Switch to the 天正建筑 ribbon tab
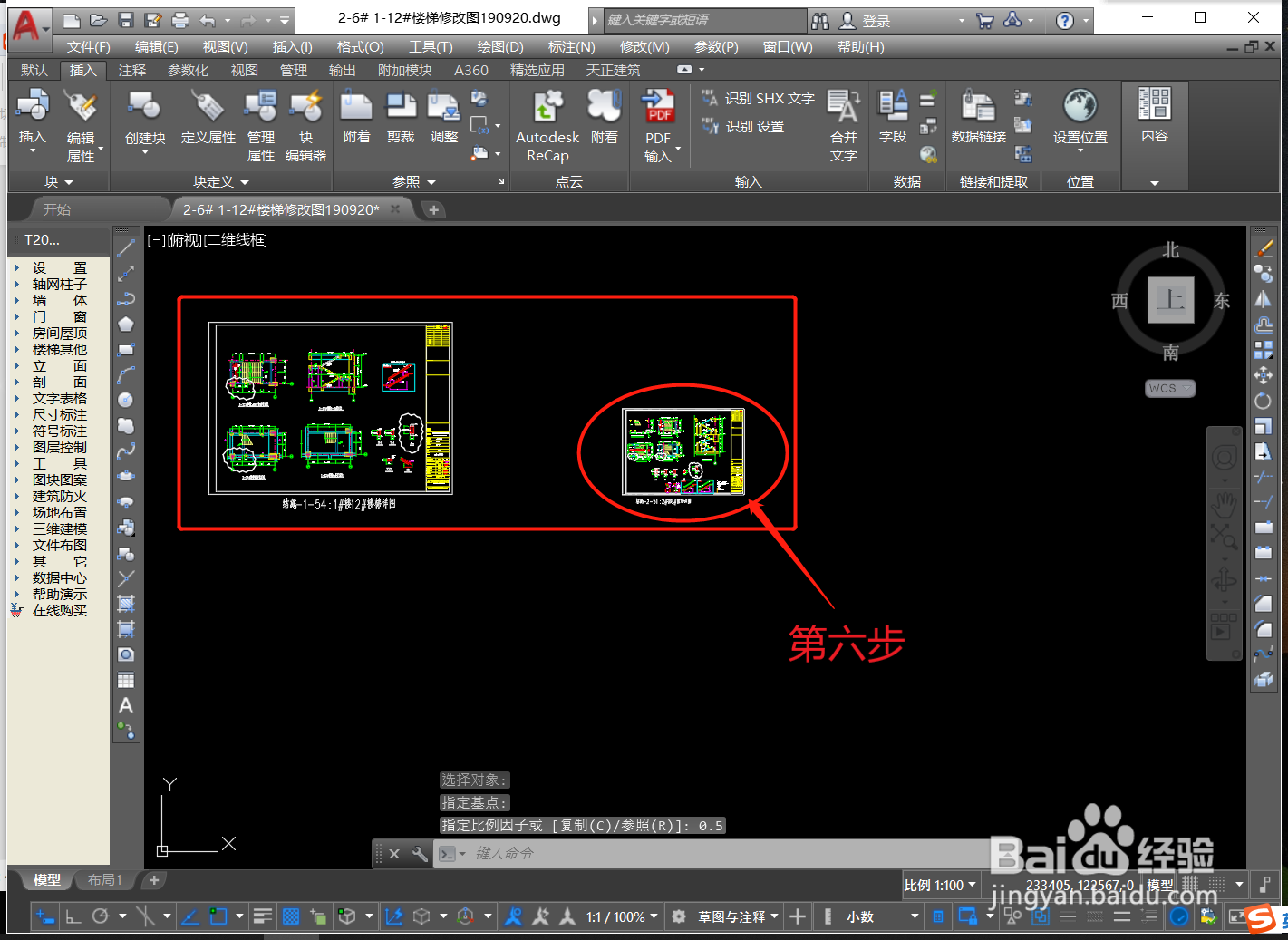This screenshot has height=940, width=1288. pos(613,70)
